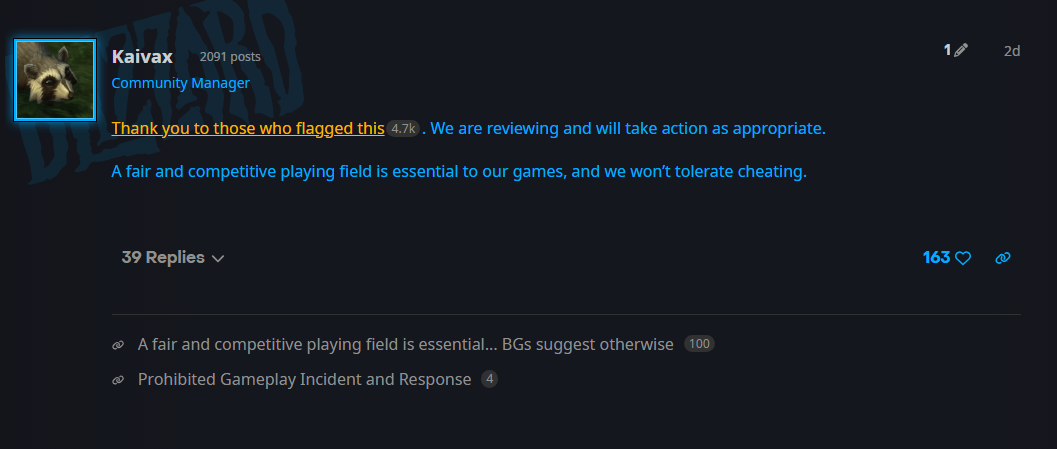Click the 4.7k click-count badge
The width and height of the screenshot is (1057, 449).
click(403, 129)
